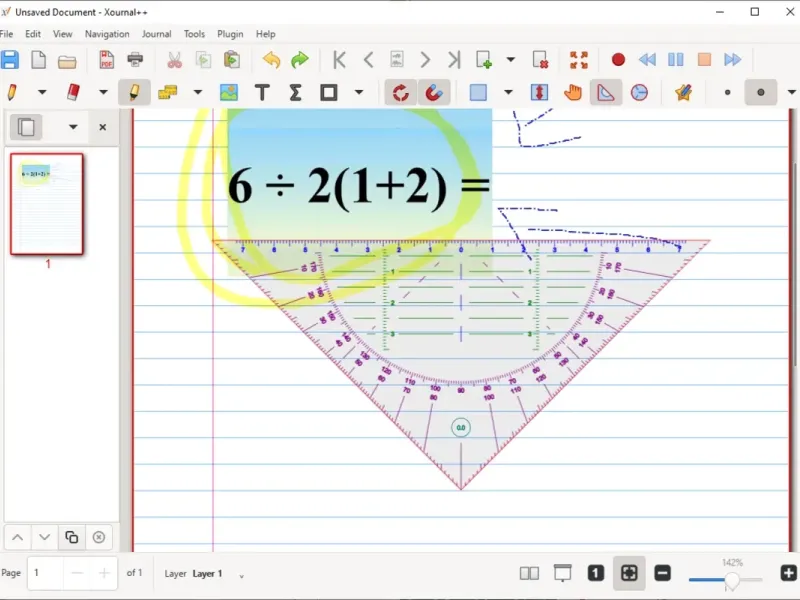Go to the previous page
This screenshot has width=800, height=600.
point(368,60)
